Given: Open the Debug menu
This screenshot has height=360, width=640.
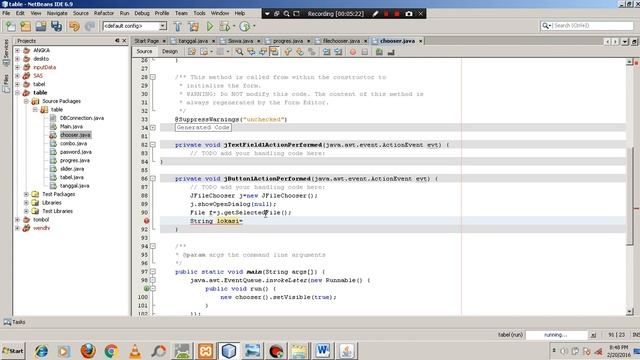Looking at the screenshot, I should (142, 13).
